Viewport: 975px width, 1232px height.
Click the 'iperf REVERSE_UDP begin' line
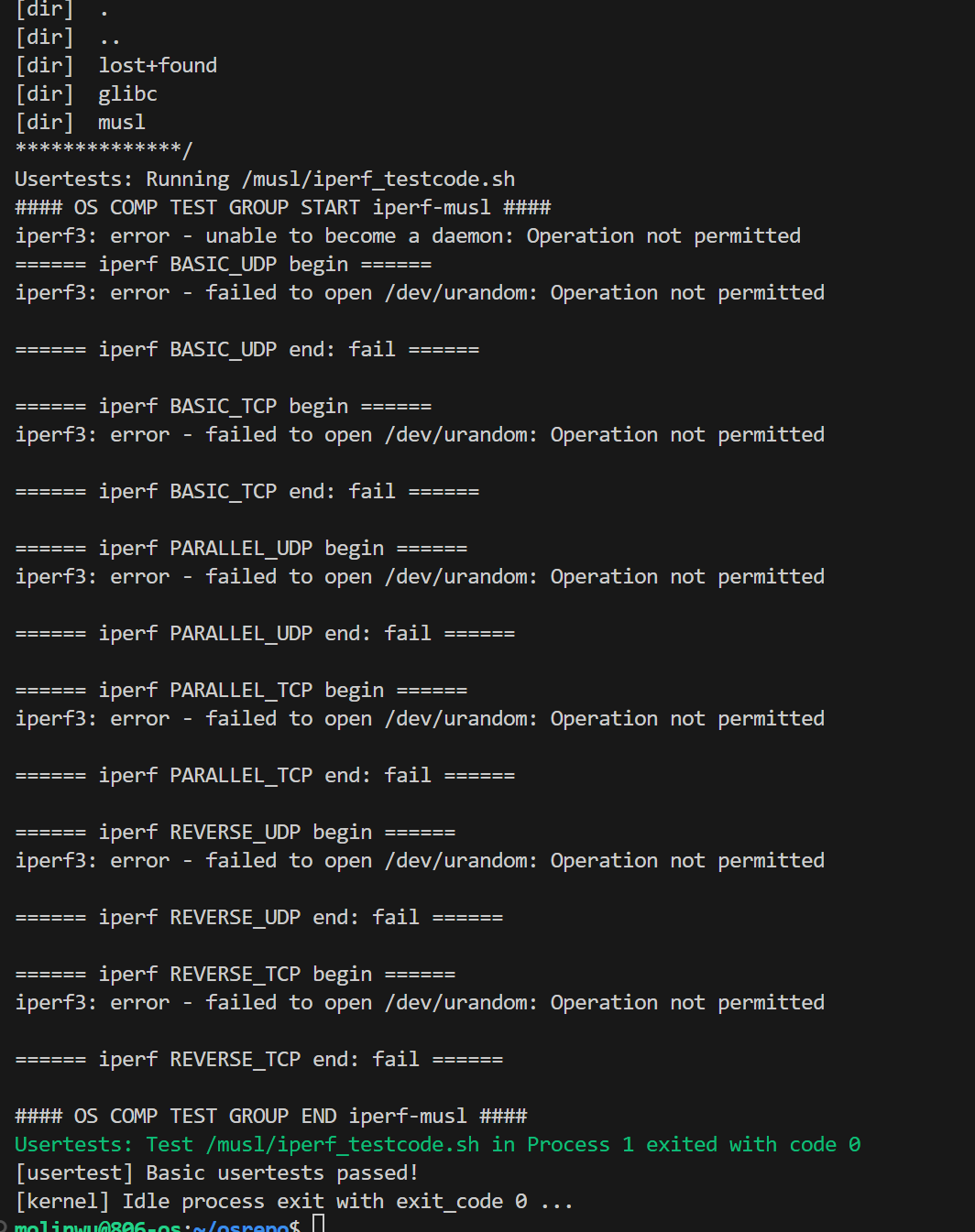click(236, 833)
